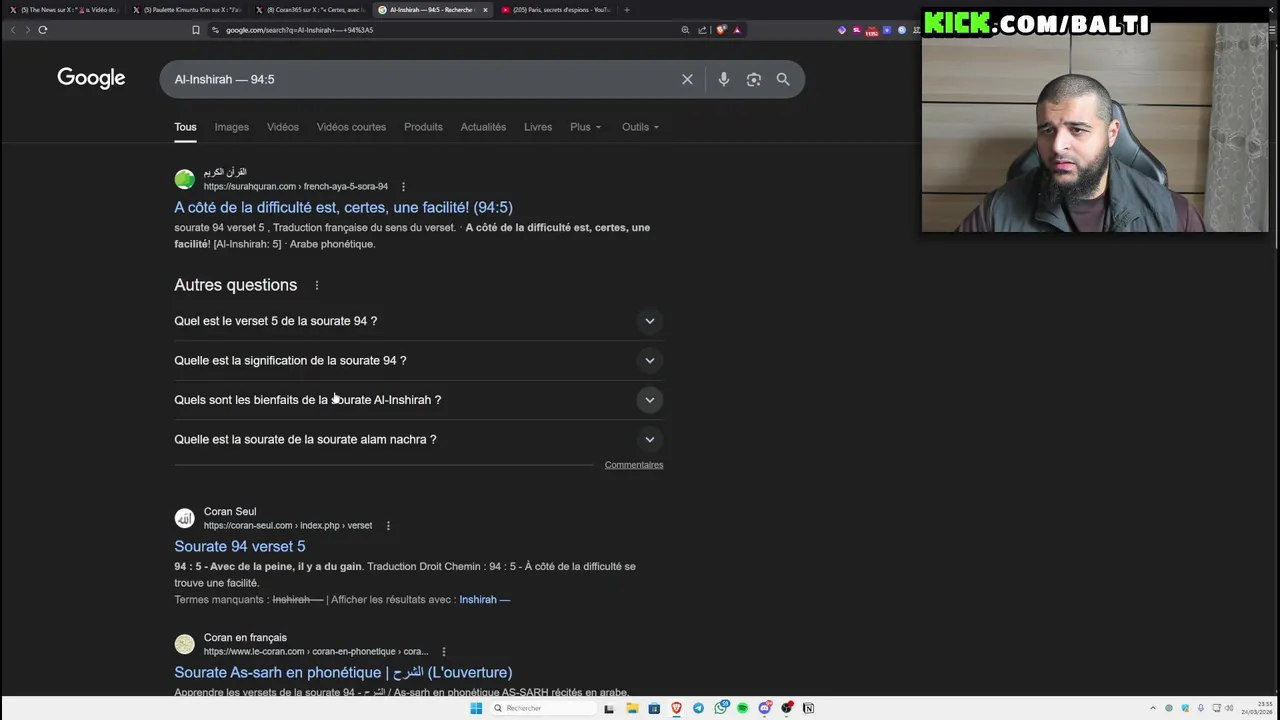Viewport: 1280px width, 720px height.
Task: Switch to Produits search tab
Action: pyautogui.click(x=423, y=127)
